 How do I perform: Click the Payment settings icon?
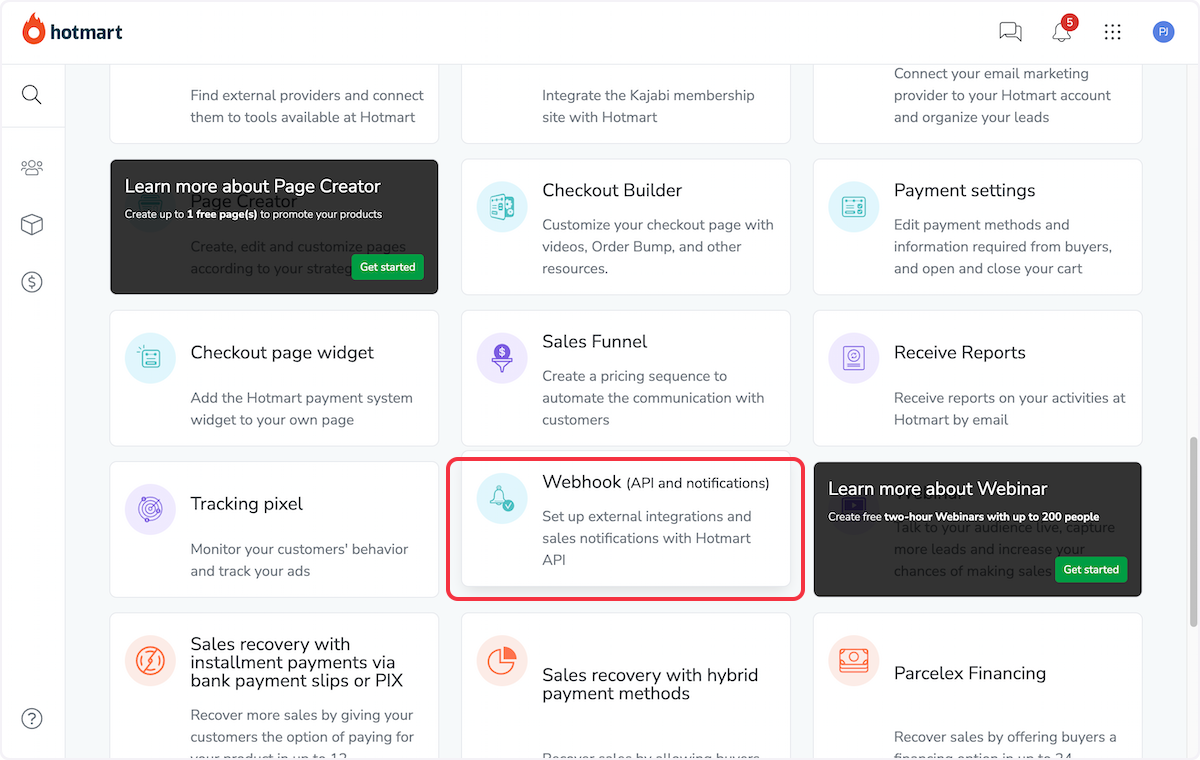(854, 207)
